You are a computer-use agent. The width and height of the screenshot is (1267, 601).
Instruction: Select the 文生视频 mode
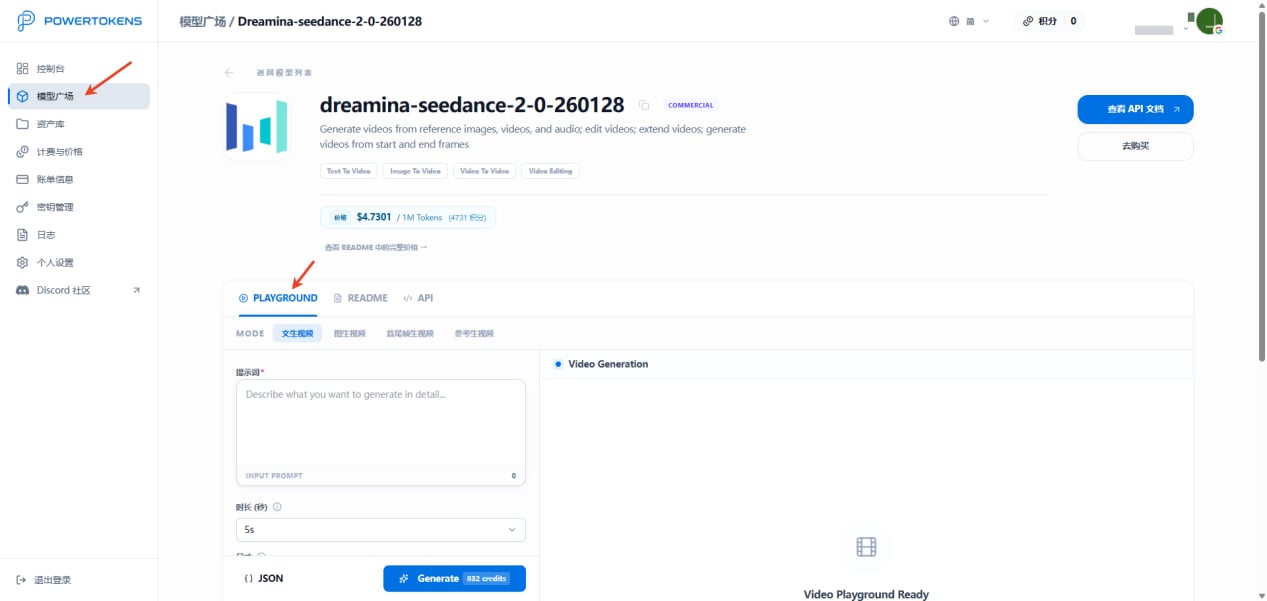pyautogui.click(x=297, y=333)
